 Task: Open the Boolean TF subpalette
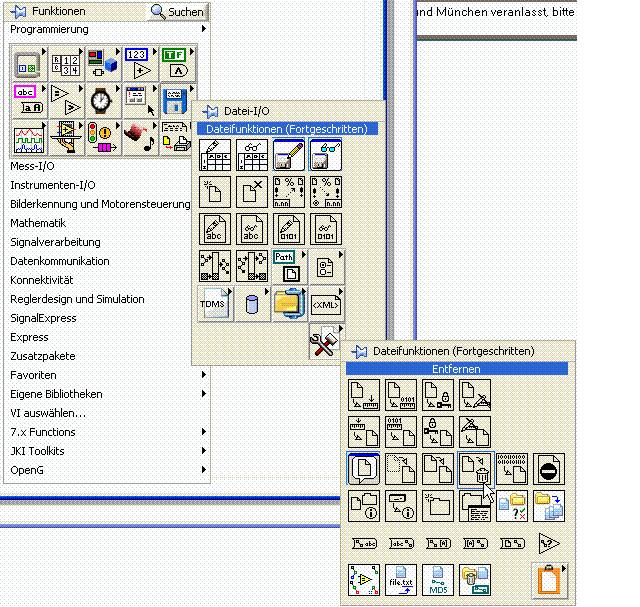point(177,64)
